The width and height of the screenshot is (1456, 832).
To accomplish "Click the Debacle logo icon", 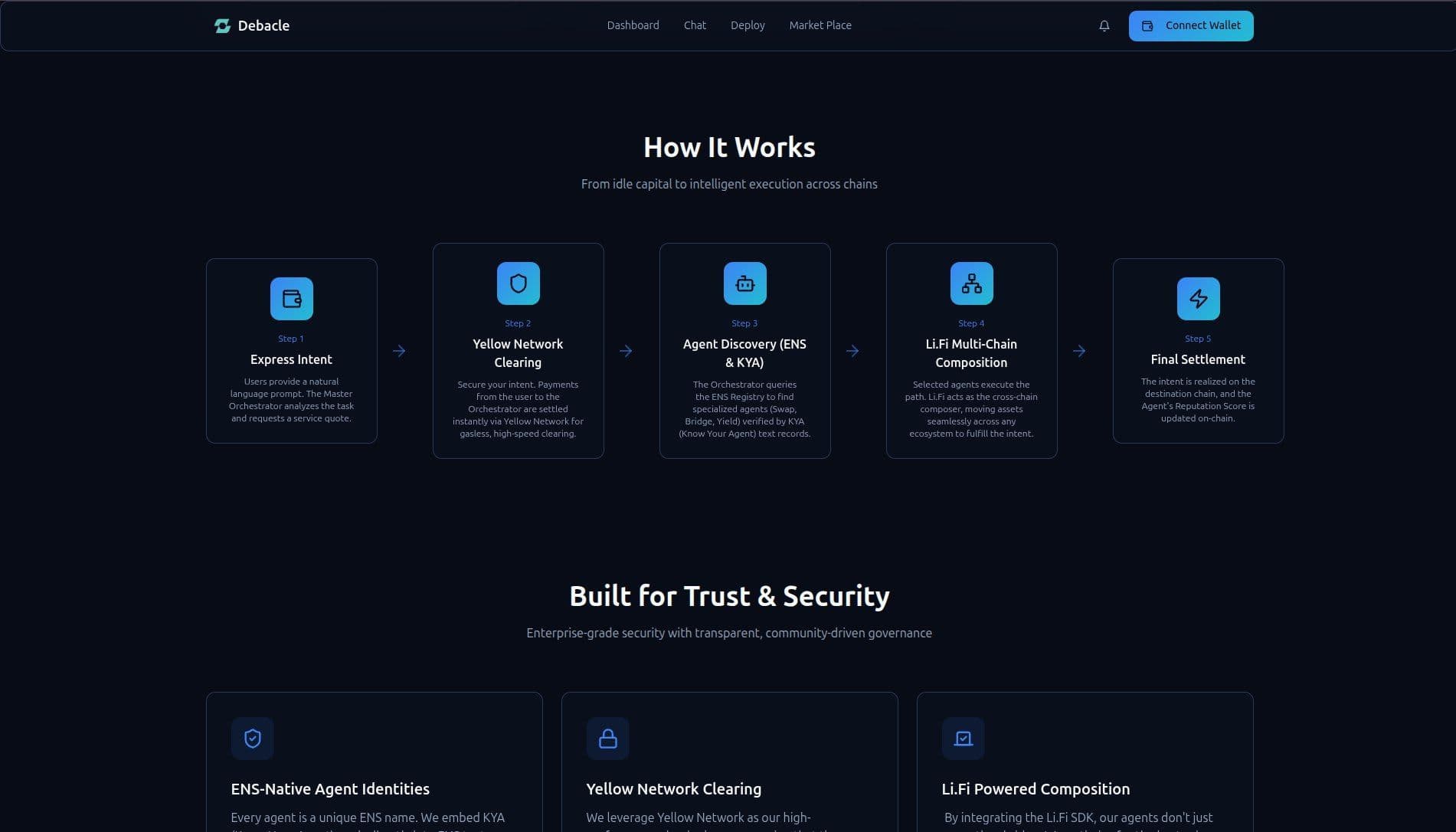I will pyautogui.click(x=222, y=26).
